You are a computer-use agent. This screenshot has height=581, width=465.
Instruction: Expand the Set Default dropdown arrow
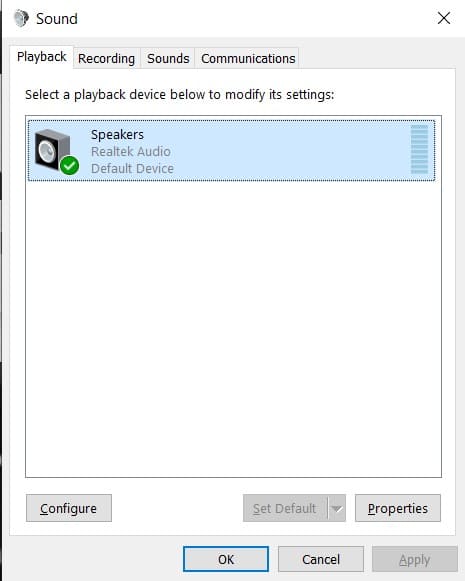tap(337, 508)
